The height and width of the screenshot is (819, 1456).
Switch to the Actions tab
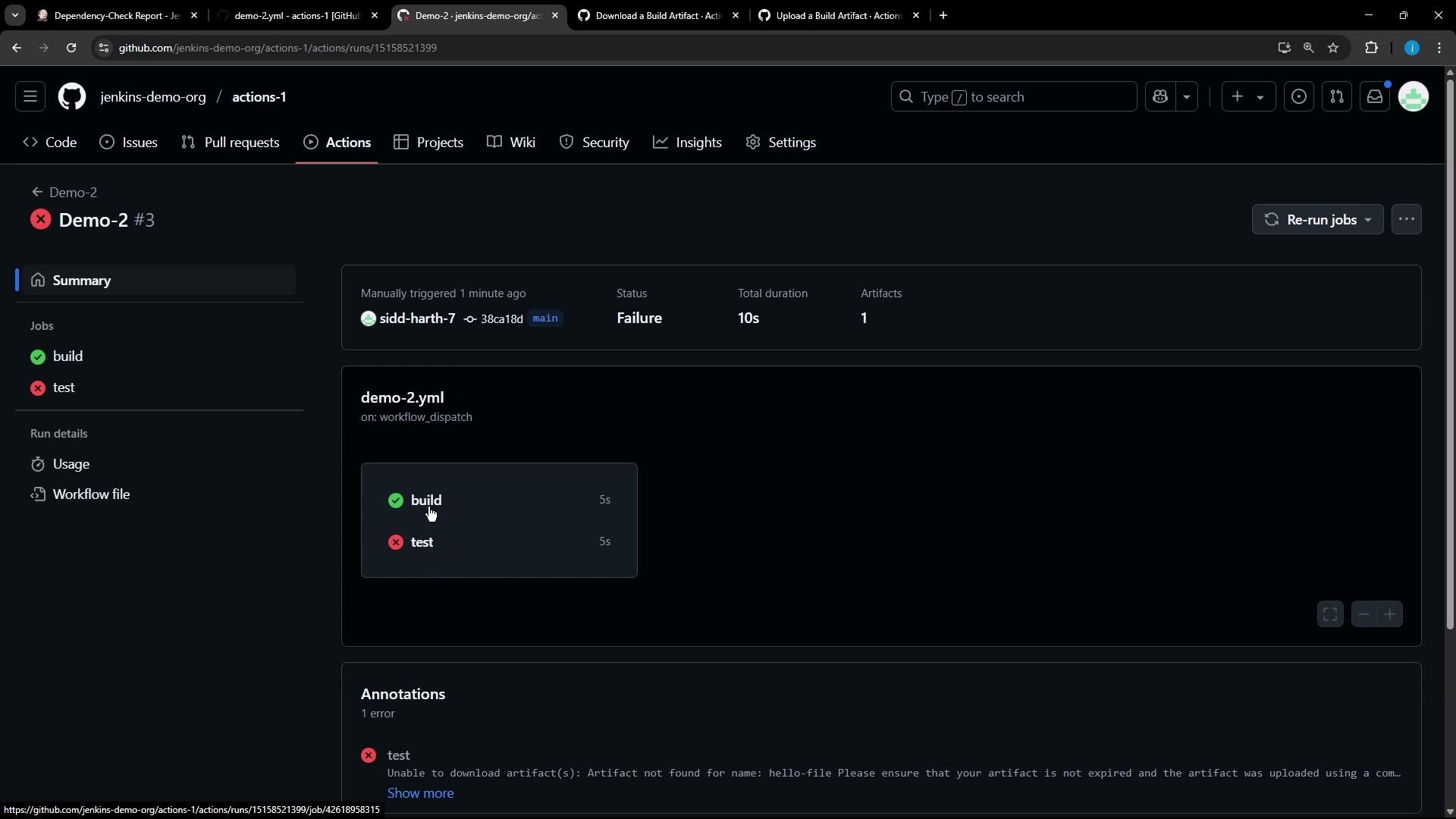tap(337, 143)
